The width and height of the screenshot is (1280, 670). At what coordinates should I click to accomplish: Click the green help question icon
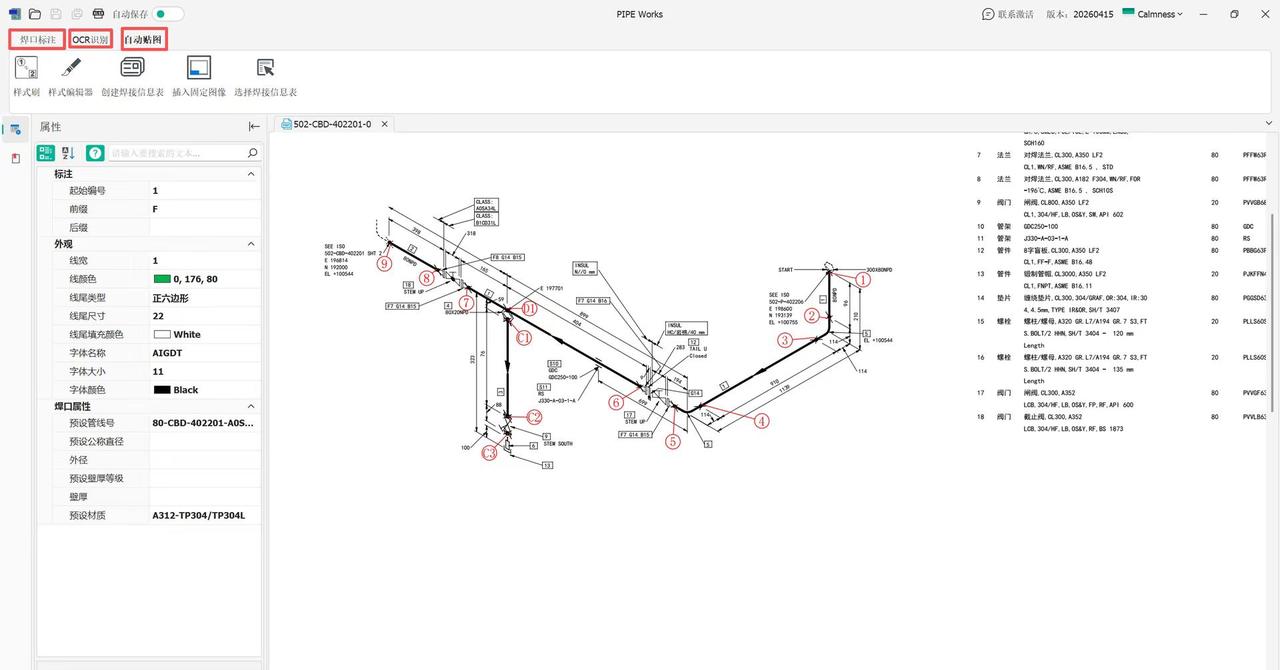pyautogui.click(x=95, y=153)
